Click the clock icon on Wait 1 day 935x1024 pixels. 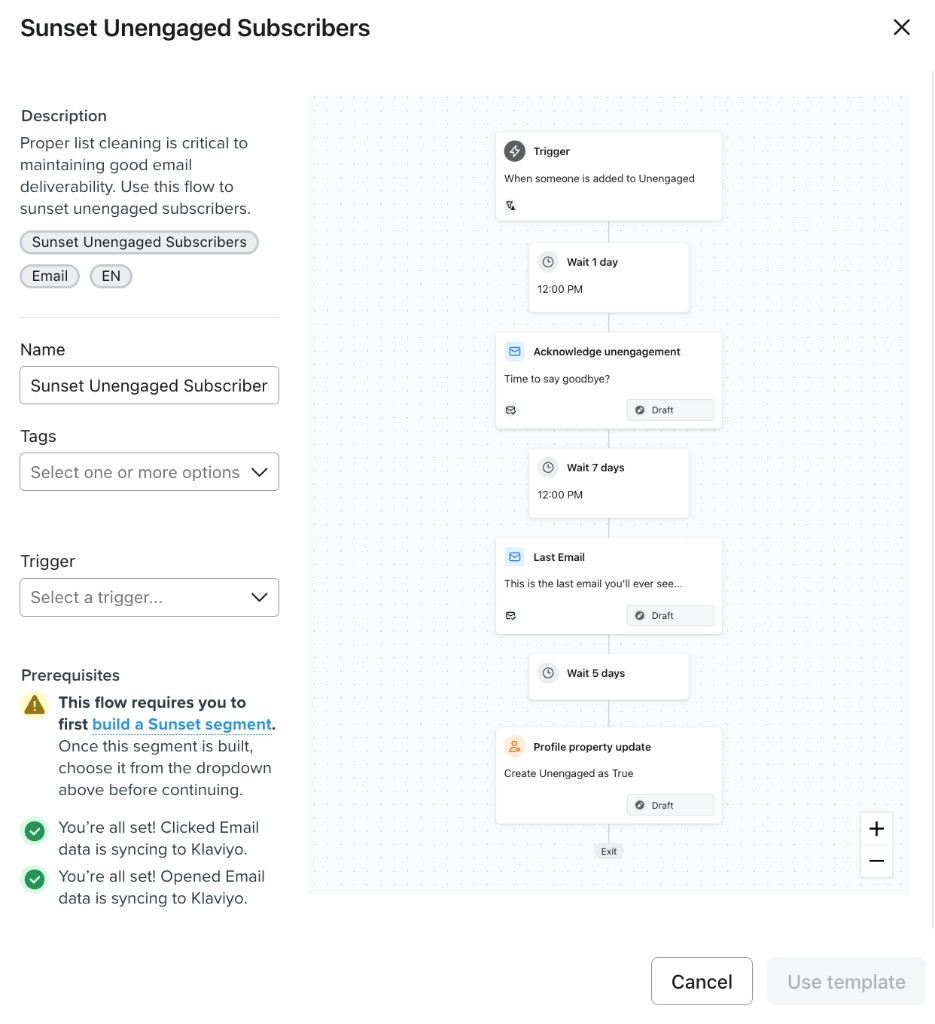548,262
